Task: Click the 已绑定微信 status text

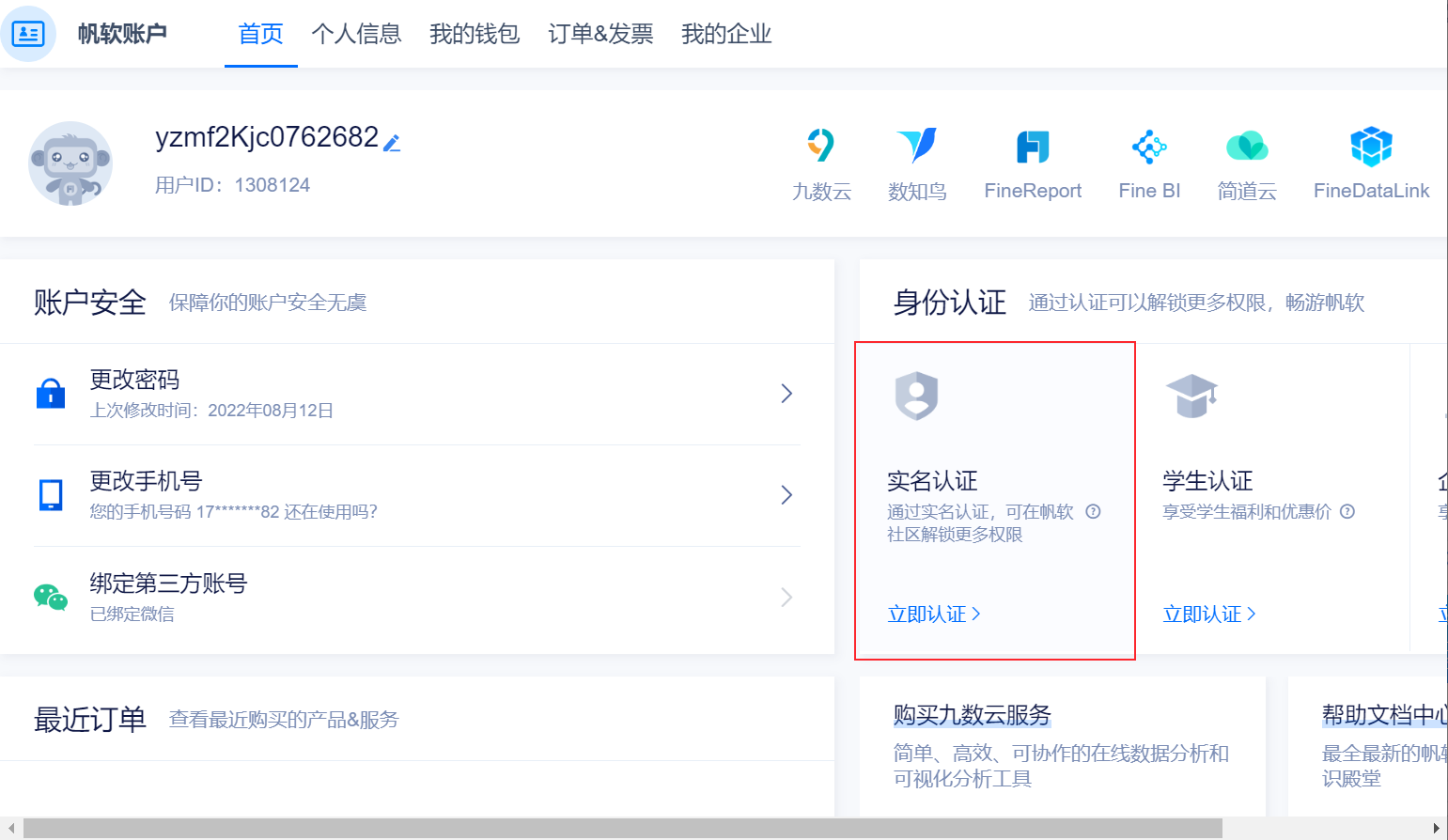Action: point(132,614)
